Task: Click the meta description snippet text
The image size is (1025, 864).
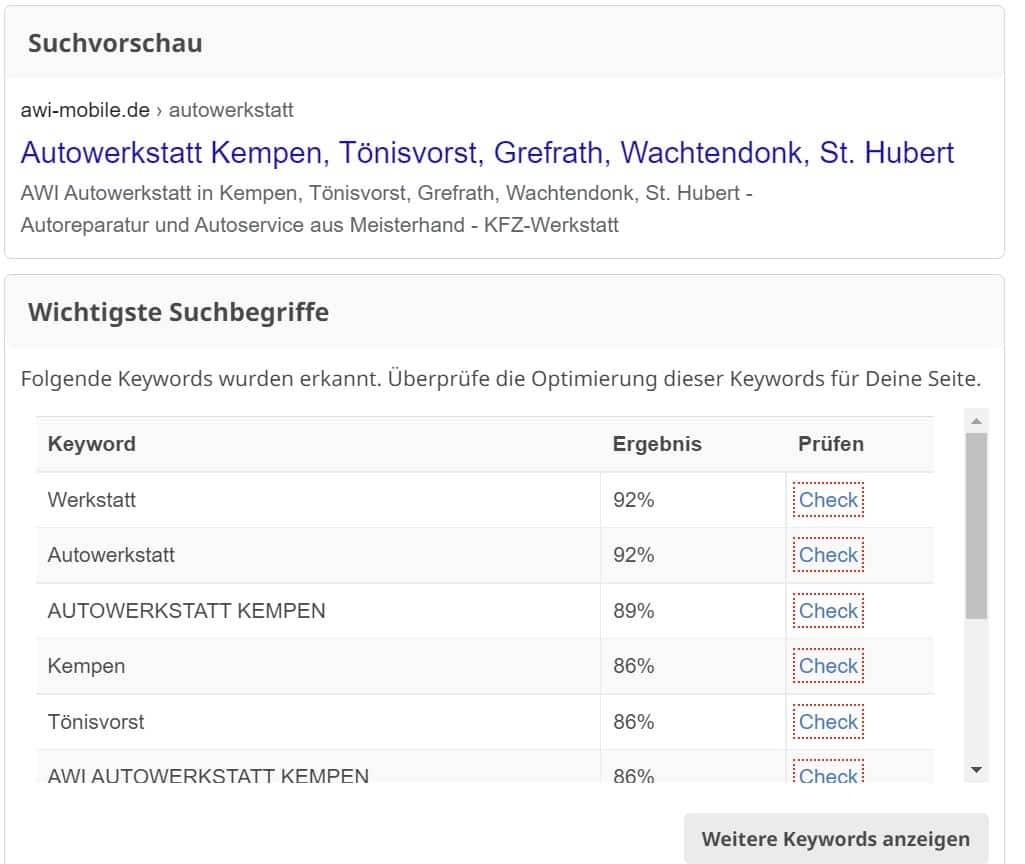Action: (x=386, y=209)
